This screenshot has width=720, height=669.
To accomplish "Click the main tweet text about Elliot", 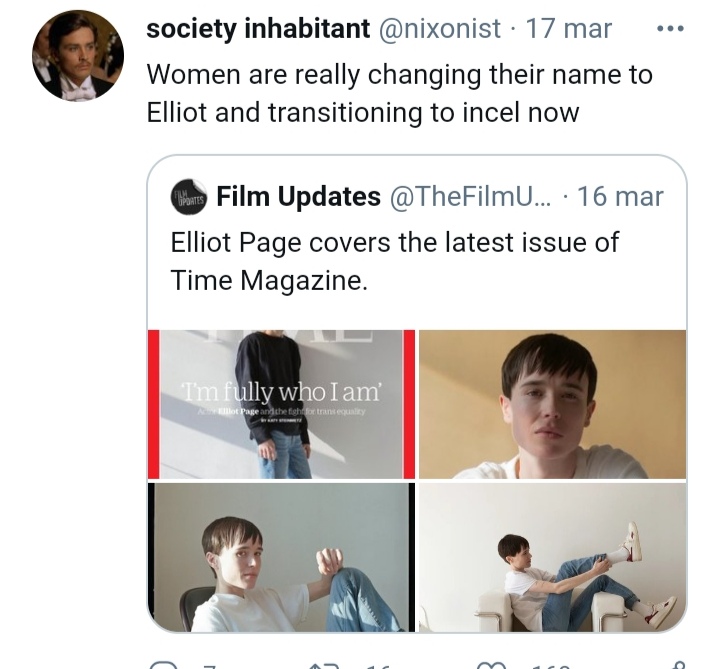I will point(399,93).
